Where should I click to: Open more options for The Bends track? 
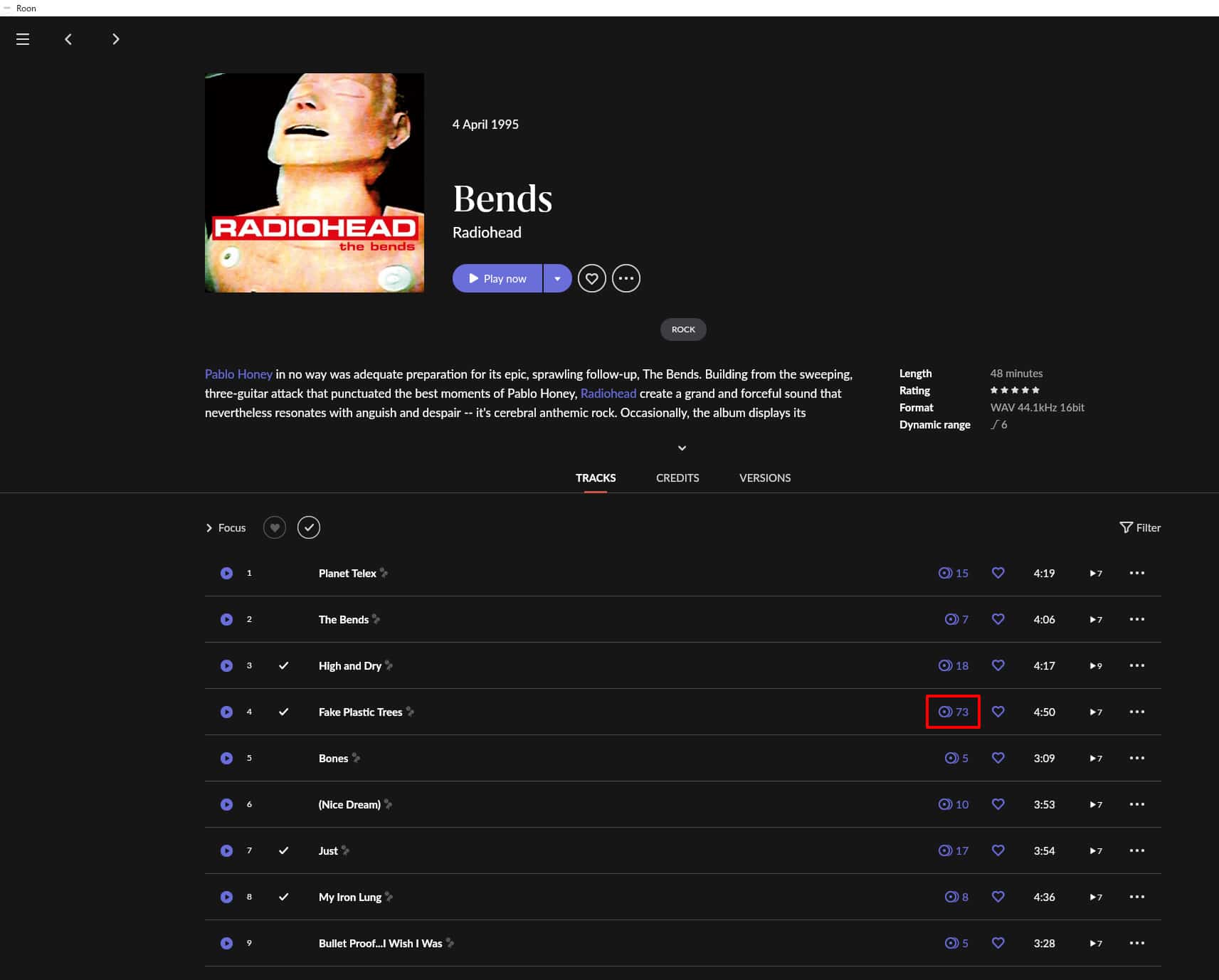(x=1137, y=619)
